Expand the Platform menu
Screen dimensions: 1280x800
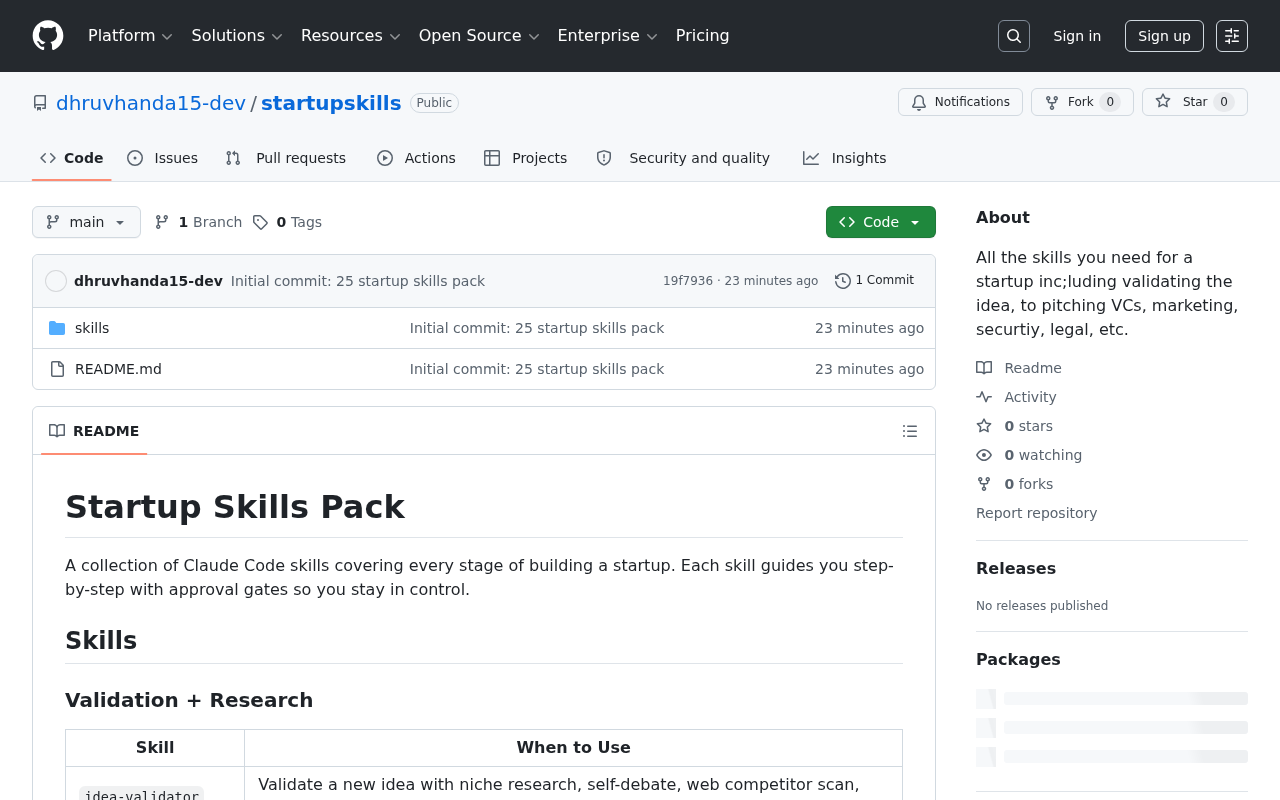coord(130,36)
